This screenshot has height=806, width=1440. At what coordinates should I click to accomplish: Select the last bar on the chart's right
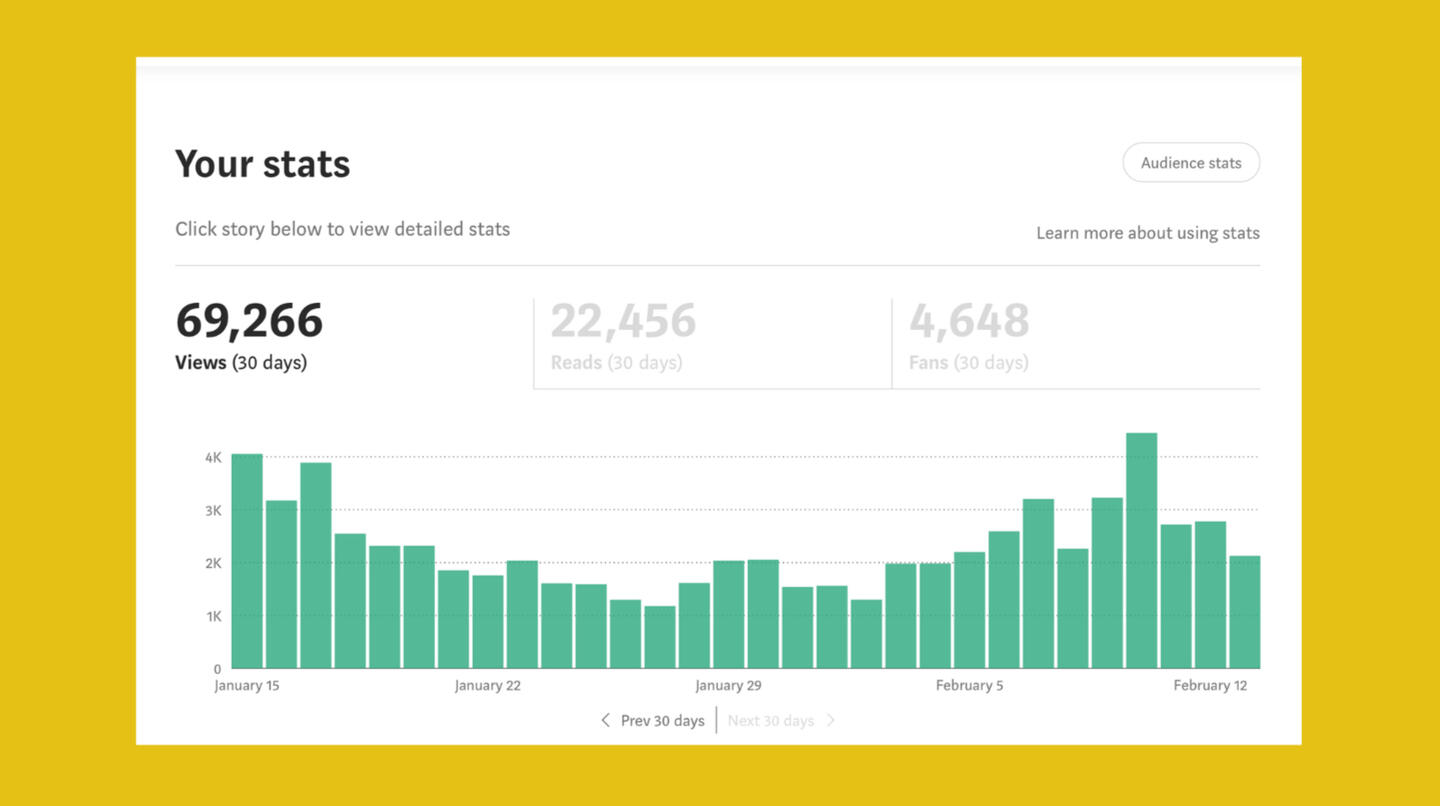(1244, 612)
